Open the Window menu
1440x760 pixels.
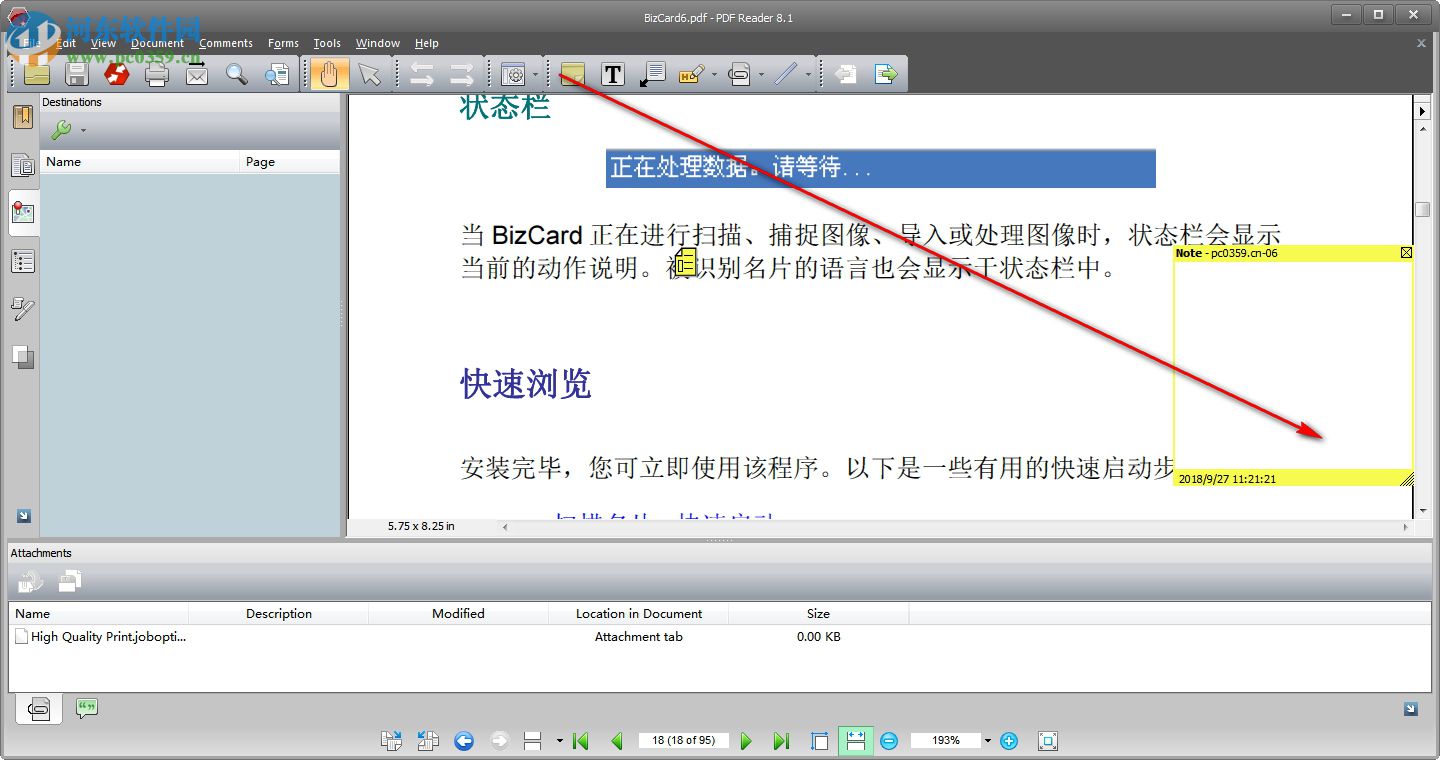tap(378, 43)
